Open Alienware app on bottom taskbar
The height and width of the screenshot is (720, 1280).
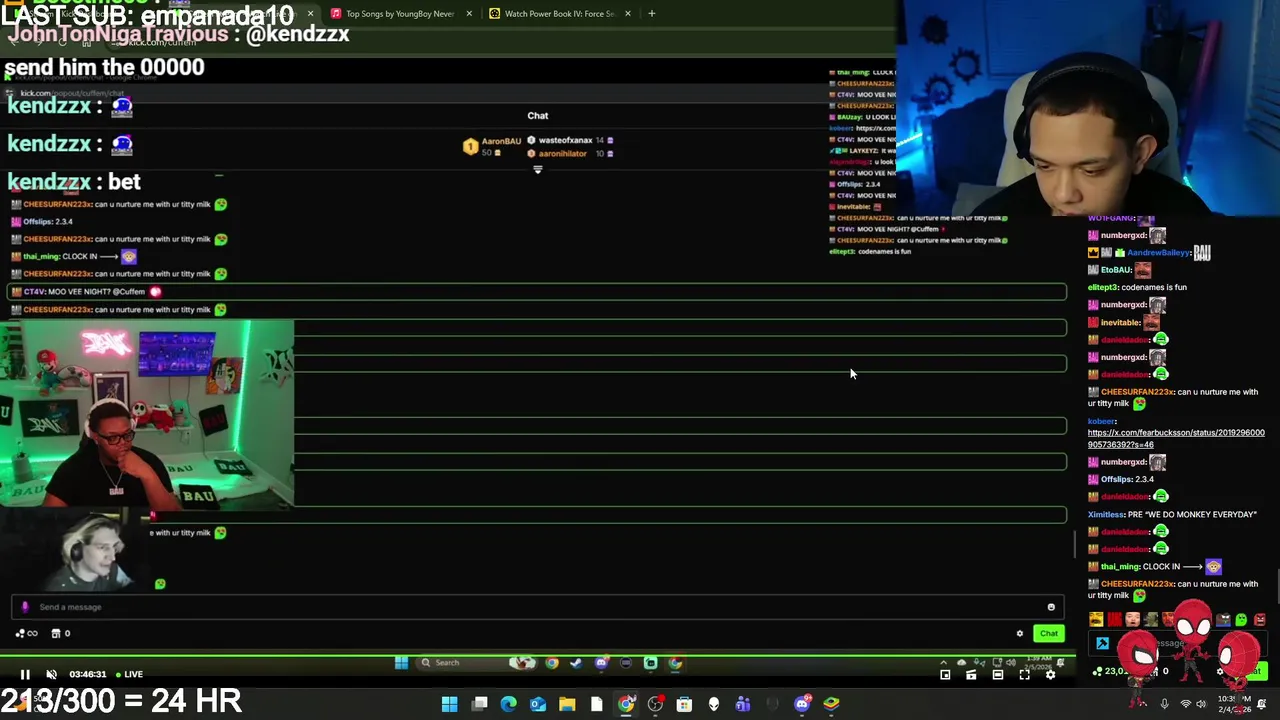click(x=713, y=704)
